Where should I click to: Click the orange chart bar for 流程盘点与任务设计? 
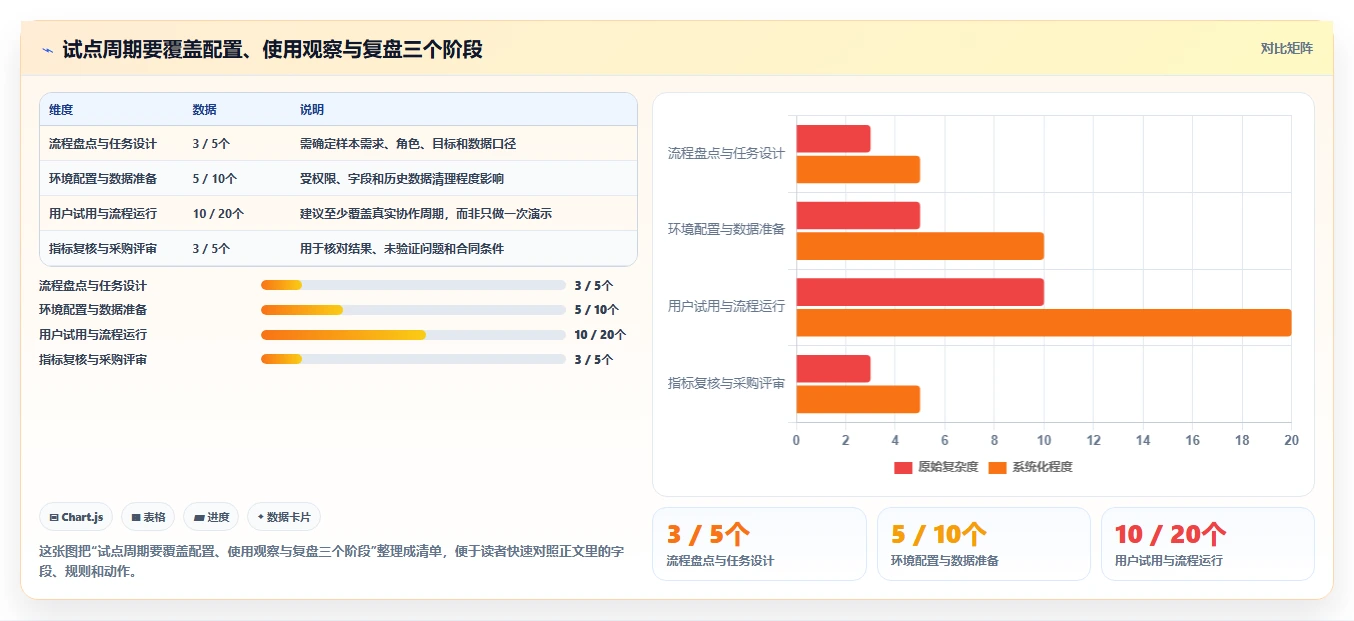858,169
